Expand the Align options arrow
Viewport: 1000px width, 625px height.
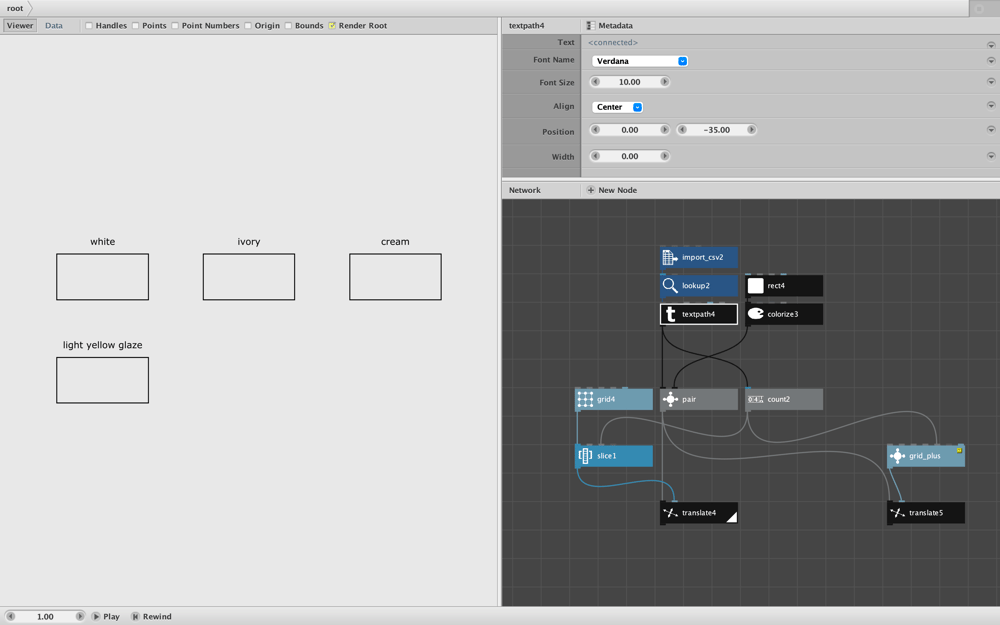point(991,105)
